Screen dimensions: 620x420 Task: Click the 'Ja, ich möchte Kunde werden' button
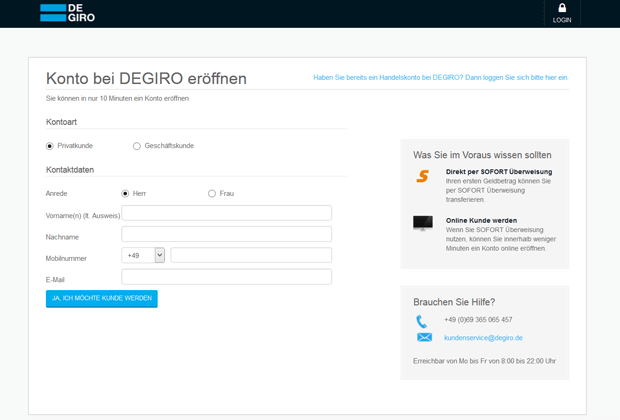coord(102,299)
